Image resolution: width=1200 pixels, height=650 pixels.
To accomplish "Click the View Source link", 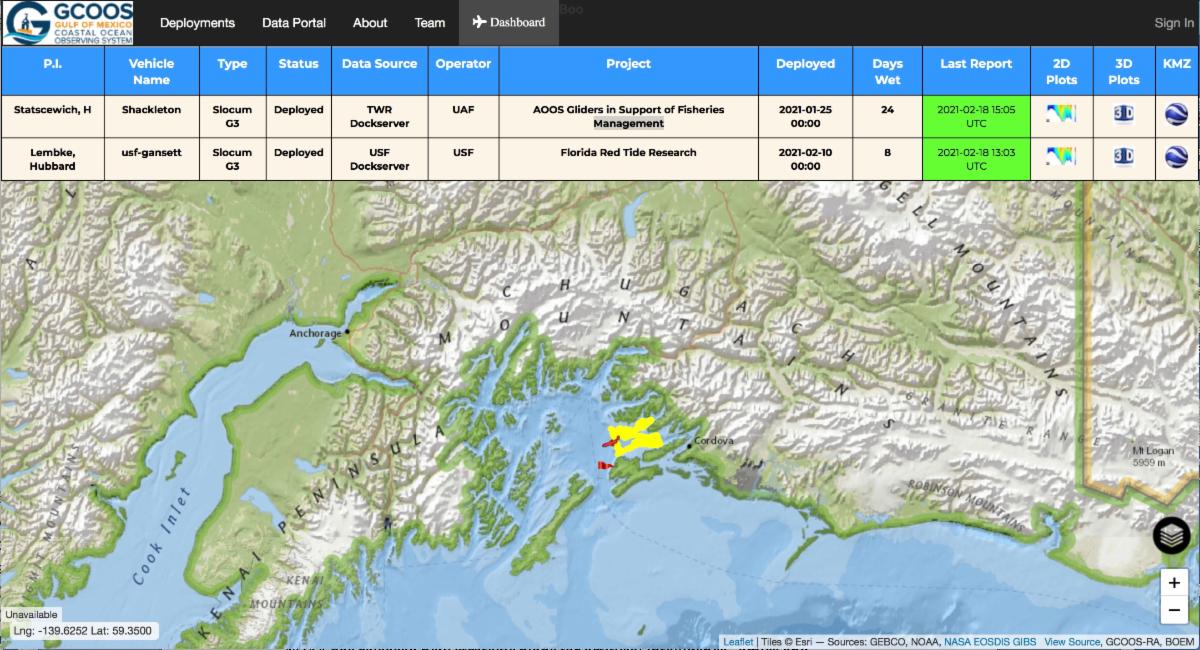I will [1072, 642].
